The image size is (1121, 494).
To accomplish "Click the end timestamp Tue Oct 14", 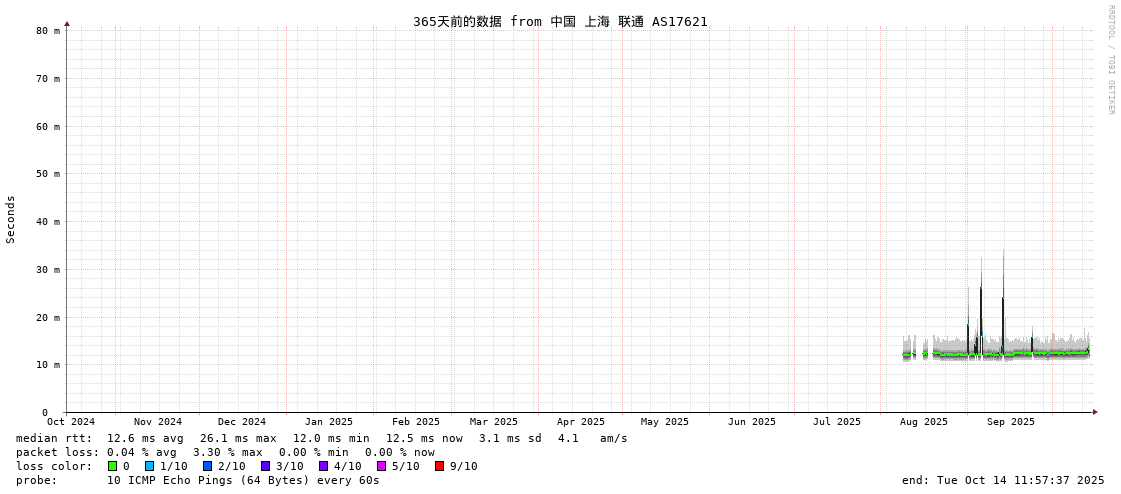I will [1003, 480].
